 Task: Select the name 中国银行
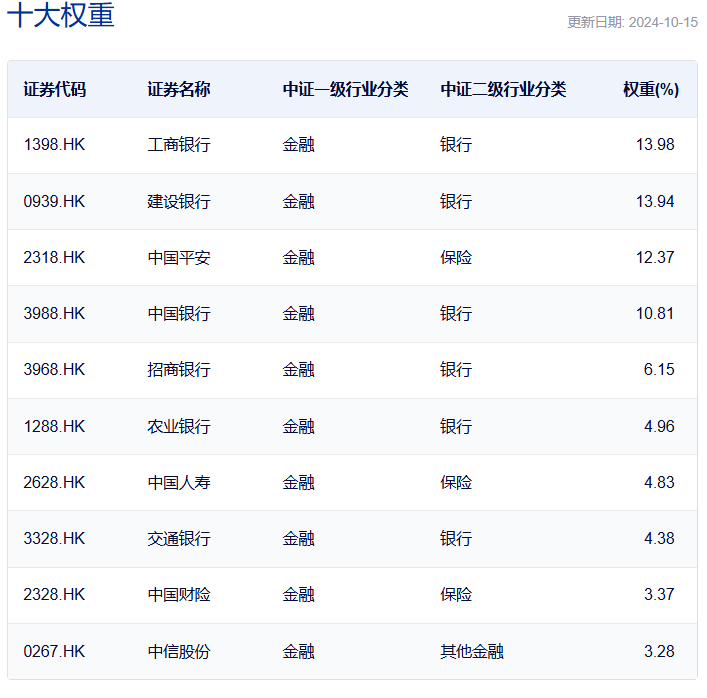point(179,313)
